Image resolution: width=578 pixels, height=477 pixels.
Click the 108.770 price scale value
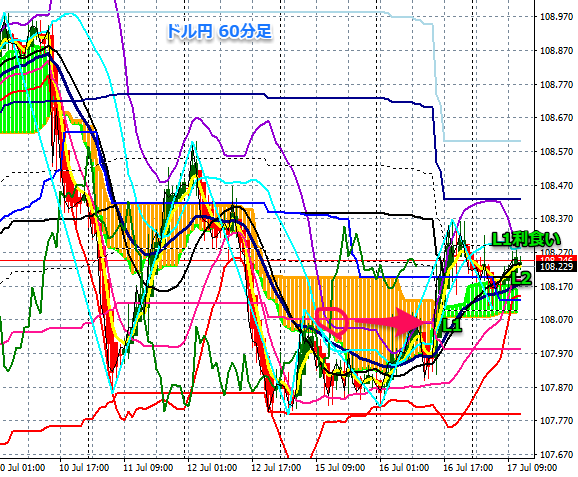click(556, 84)
